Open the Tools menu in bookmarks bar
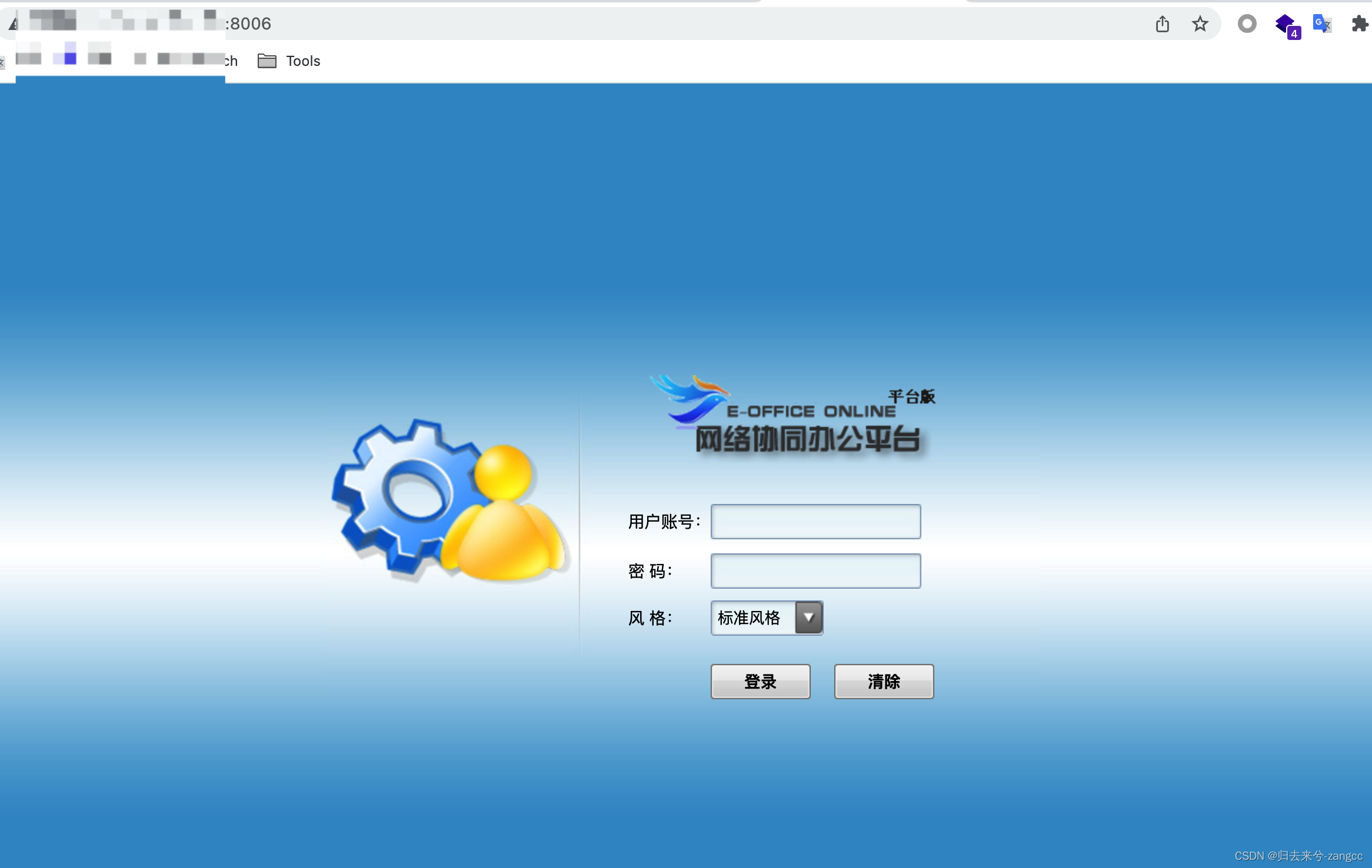 click(302, 61)
